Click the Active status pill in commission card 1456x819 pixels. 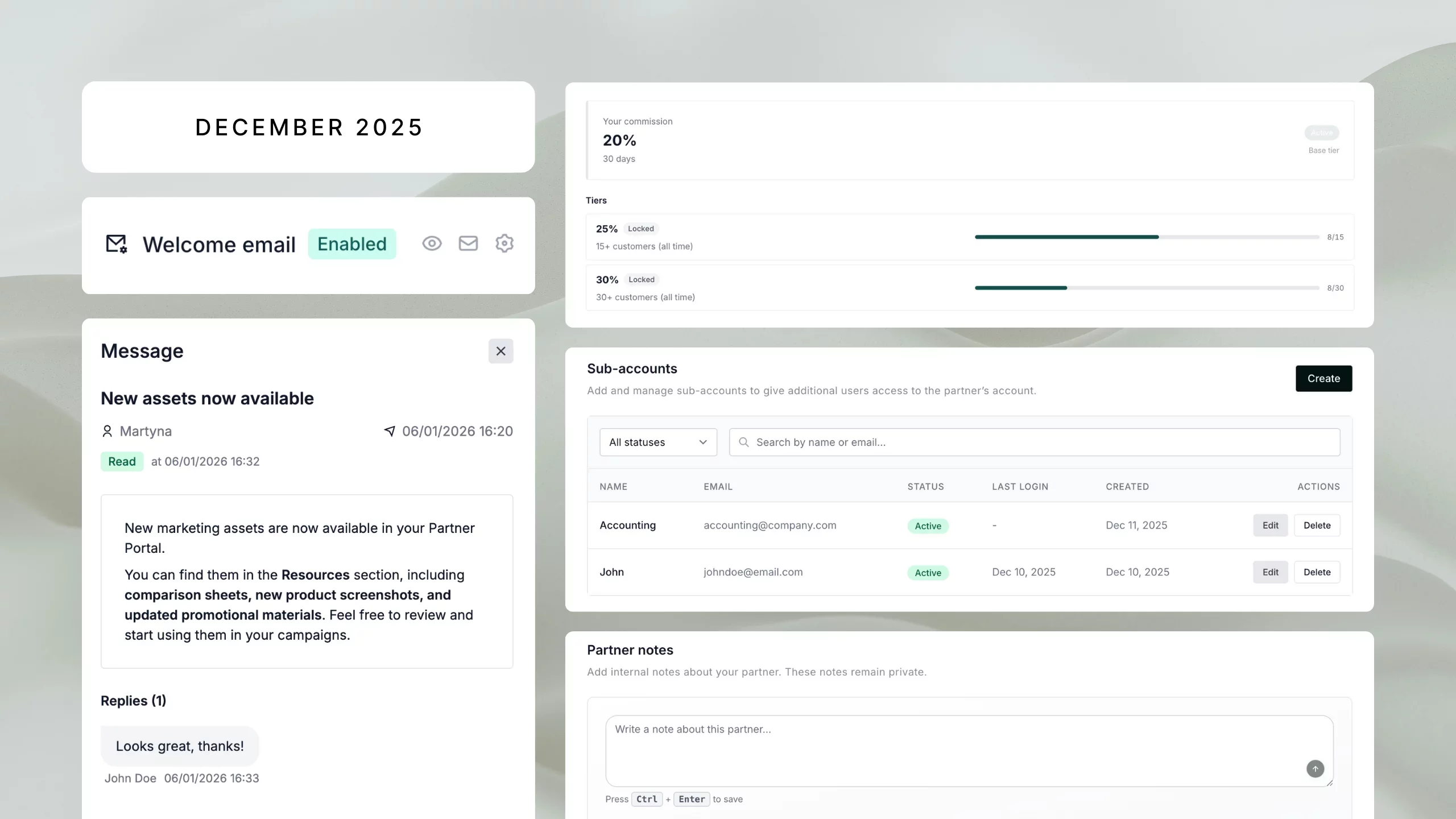click(1321, 133)
